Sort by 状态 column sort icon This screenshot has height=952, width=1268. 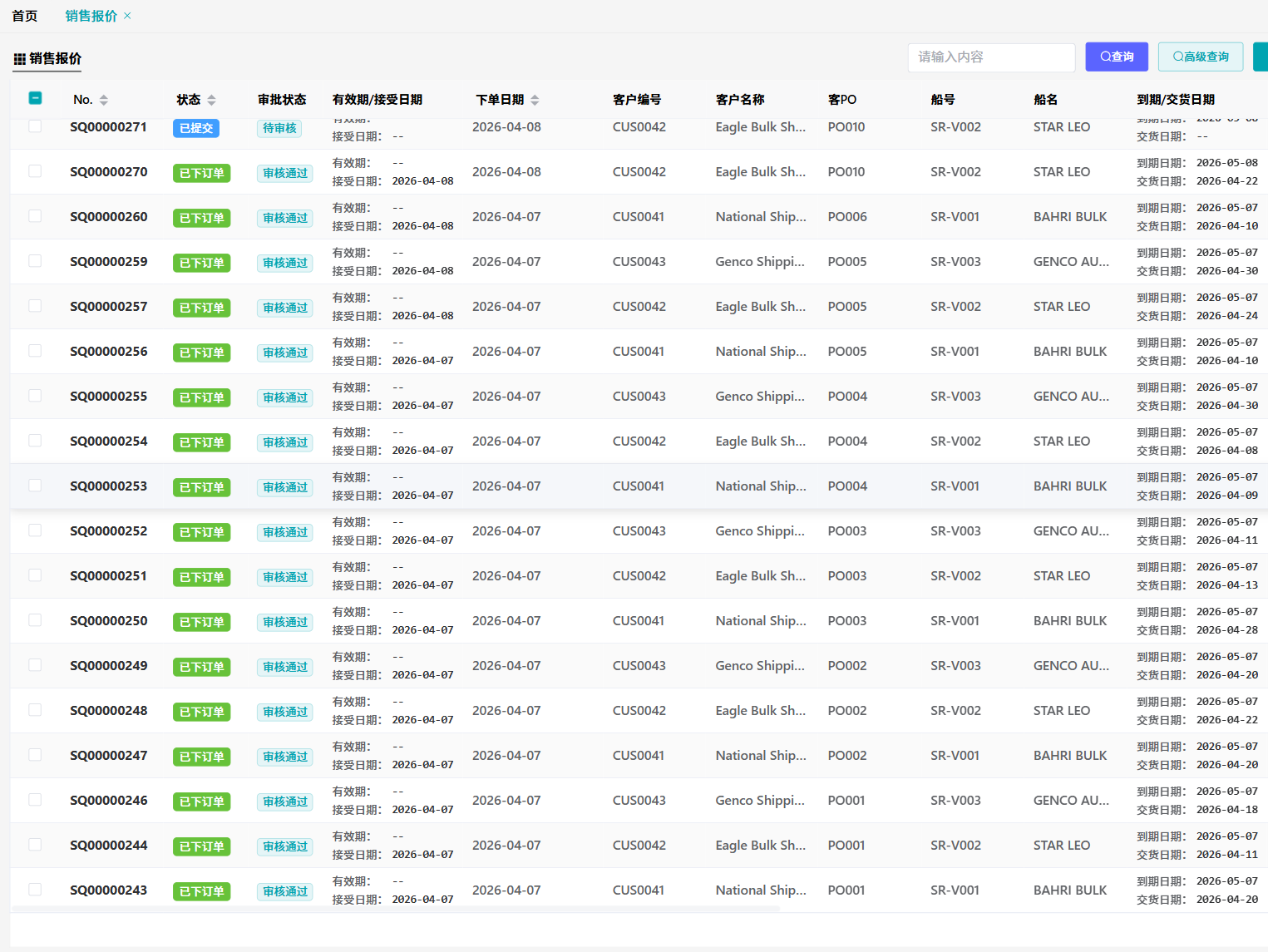coord(212,100)
